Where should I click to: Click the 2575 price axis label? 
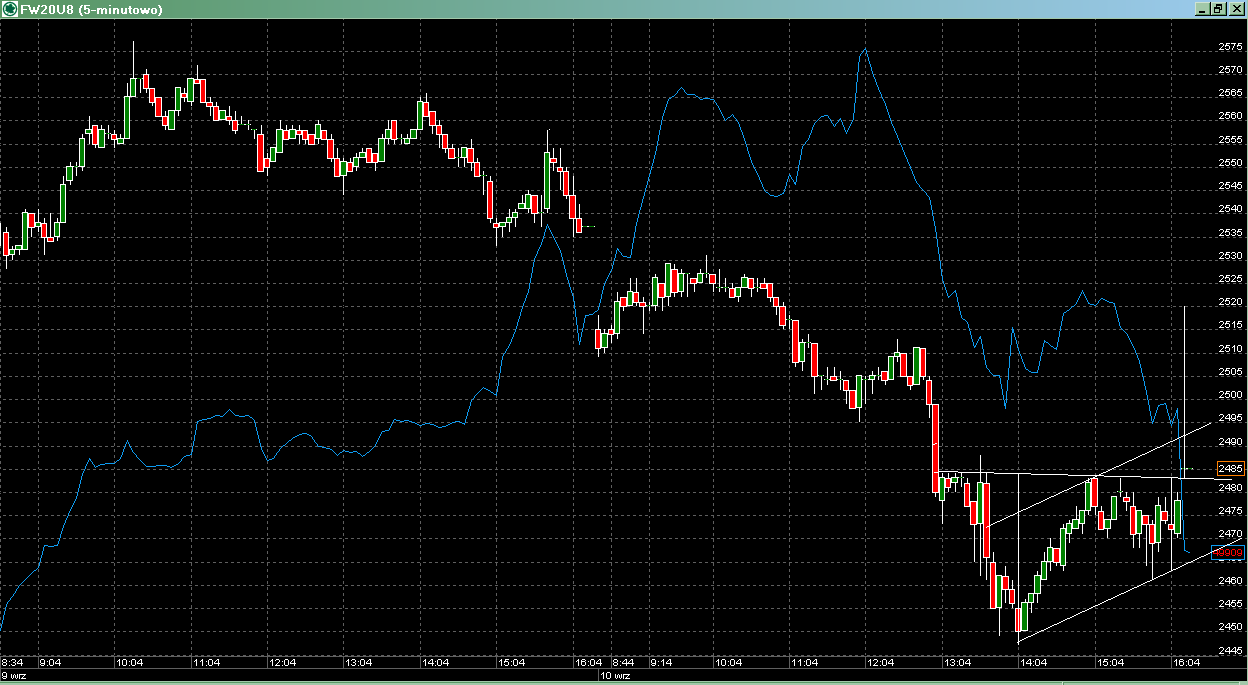(x=1230, y=47)
